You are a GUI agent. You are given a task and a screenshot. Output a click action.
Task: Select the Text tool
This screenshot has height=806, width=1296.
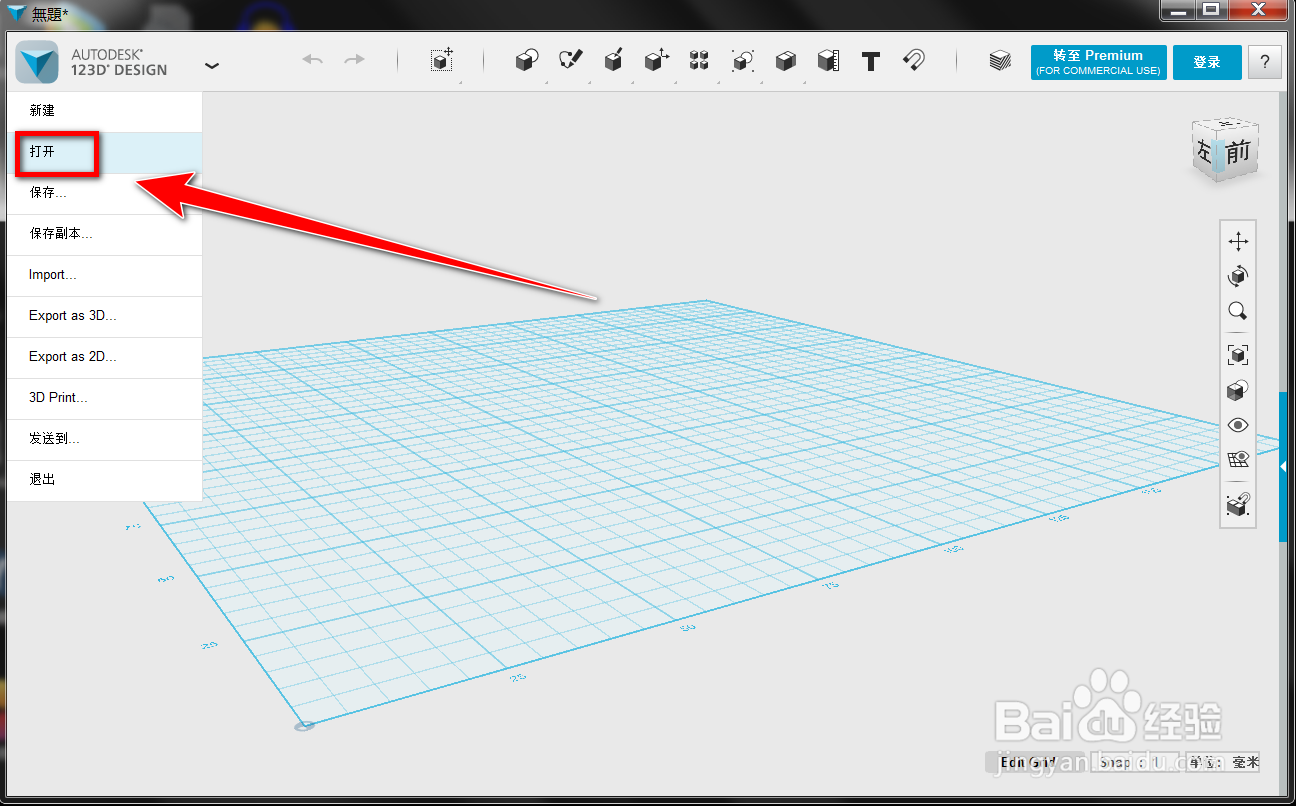click(871, 61)
